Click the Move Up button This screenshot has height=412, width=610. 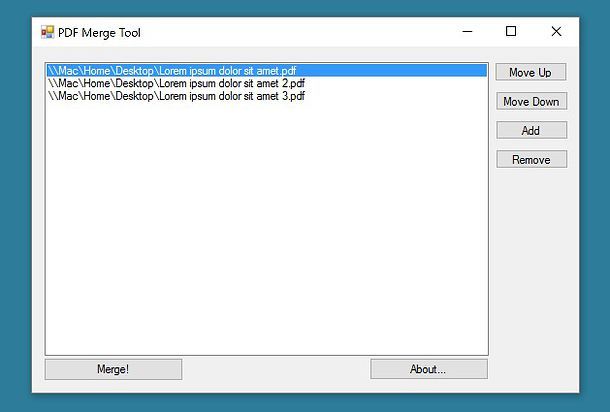[531, 72]
